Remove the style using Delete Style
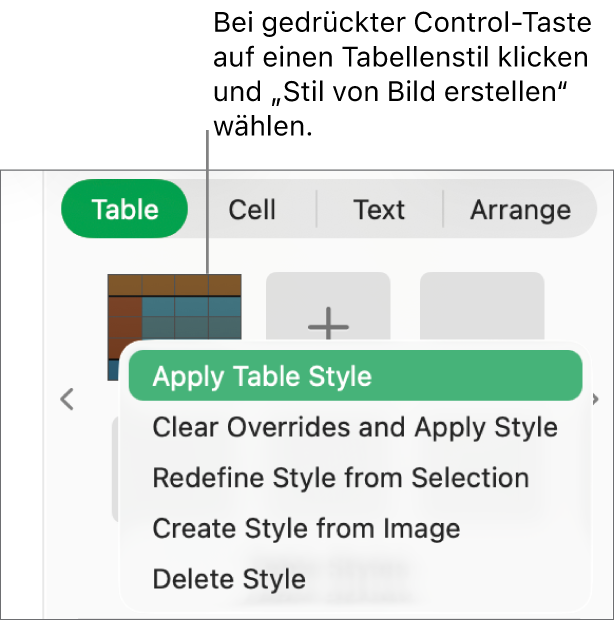614x620 pixels. point(229,578)
